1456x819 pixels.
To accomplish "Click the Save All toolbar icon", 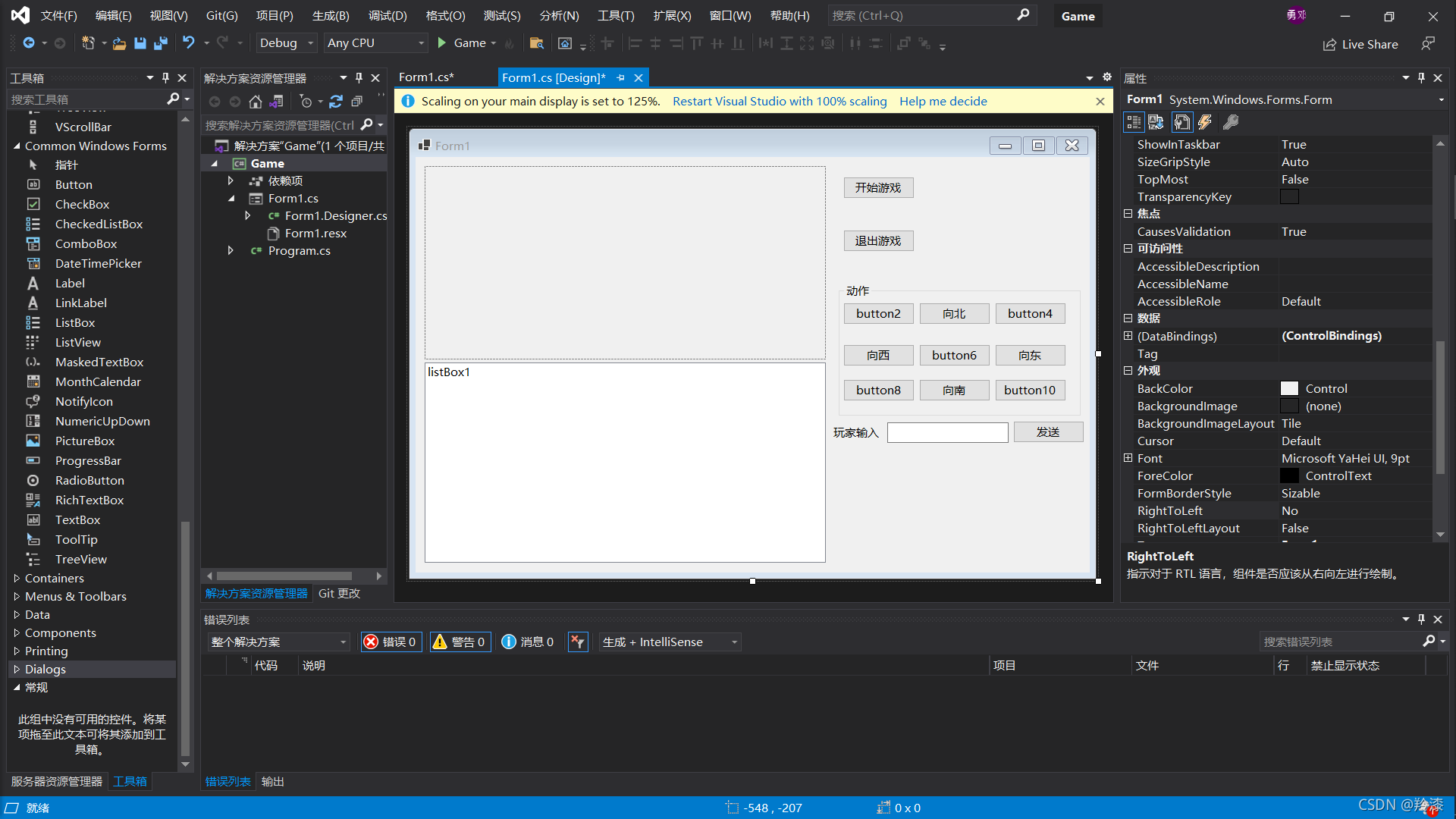I will [x=160, y=43].
